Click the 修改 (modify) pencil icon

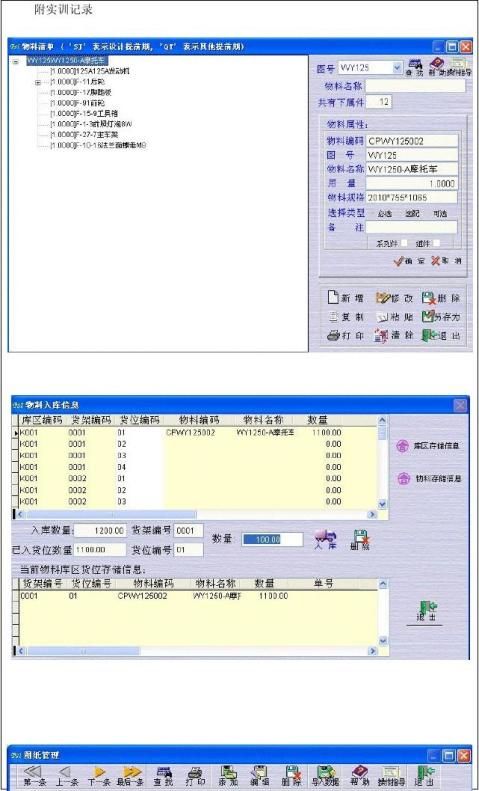pyautogui.click(x=384, y=298)
